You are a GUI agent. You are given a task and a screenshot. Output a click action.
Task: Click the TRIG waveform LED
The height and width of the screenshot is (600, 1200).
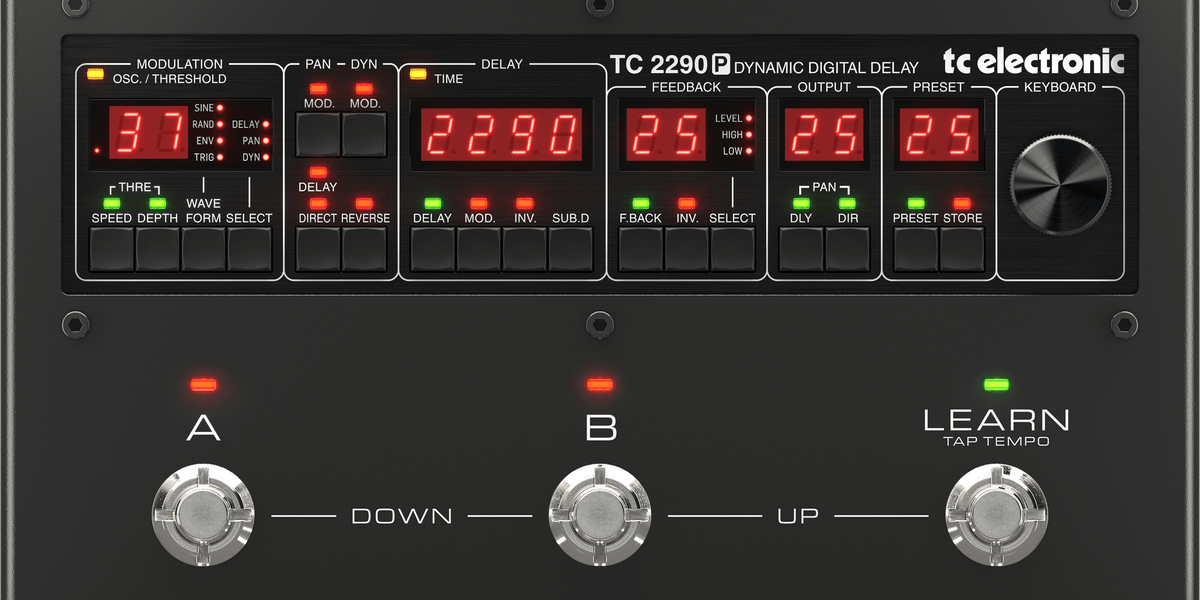pos(219,157)
